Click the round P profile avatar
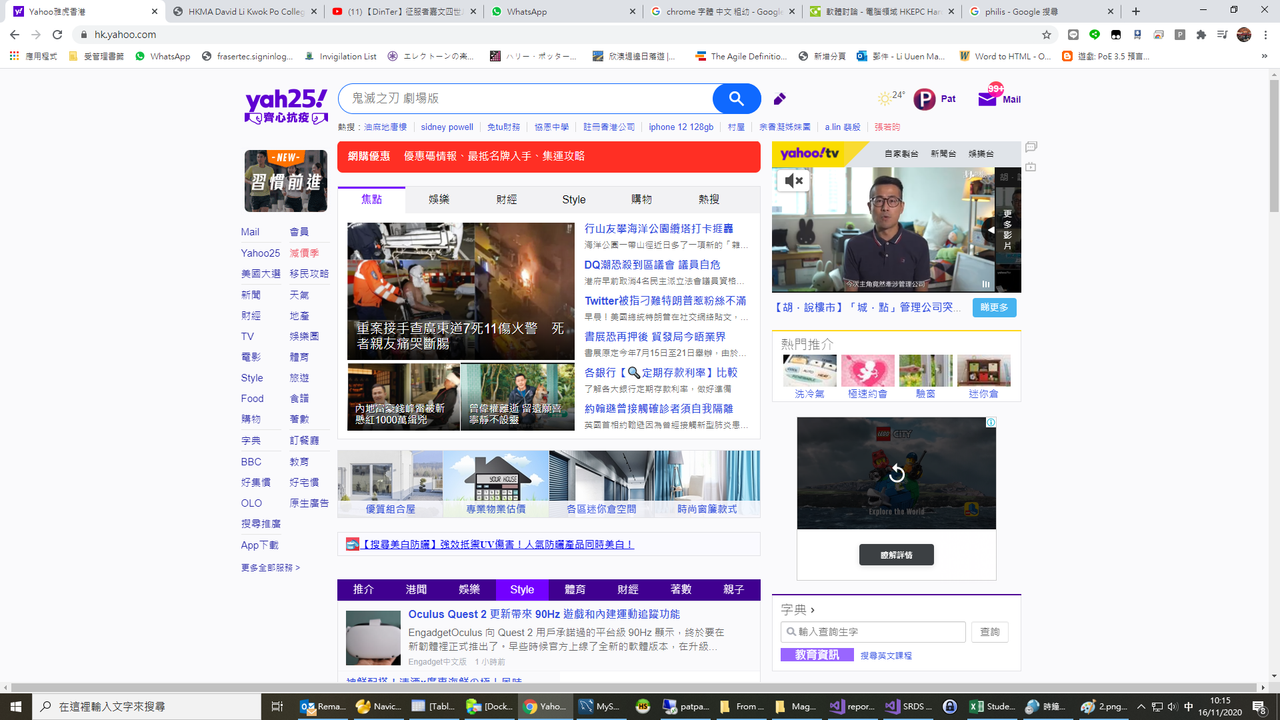Screen dimensions: 1280x720 tap(924, 99)
